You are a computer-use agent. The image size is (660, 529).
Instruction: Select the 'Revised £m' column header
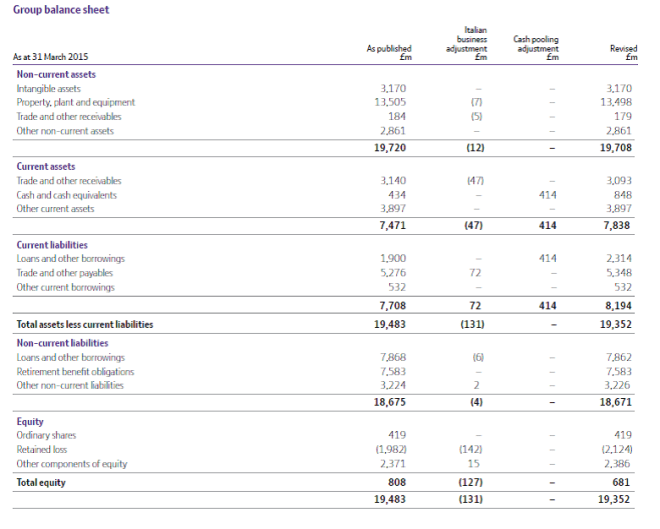coord(623,52)
